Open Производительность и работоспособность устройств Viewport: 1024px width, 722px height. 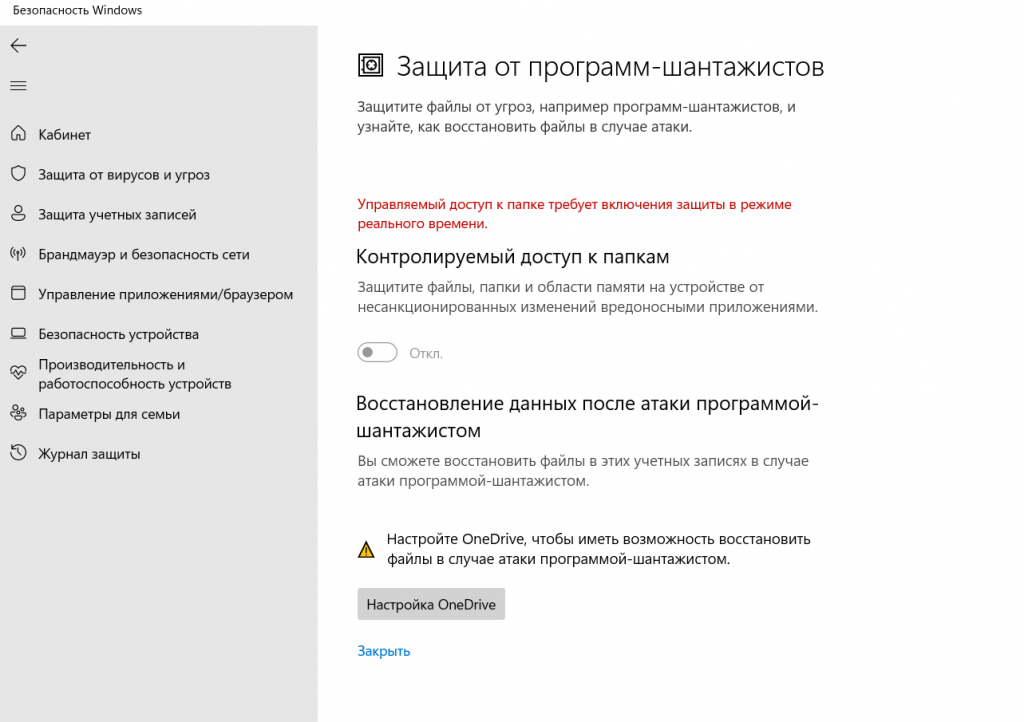click(x=135, y=374)
